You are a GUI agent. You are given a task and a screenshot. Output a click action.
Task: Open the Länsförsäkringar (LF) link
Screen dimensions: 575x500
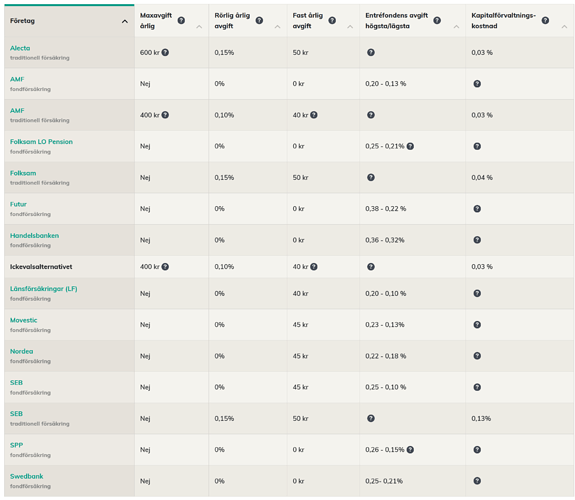click(x=44, y=289)
